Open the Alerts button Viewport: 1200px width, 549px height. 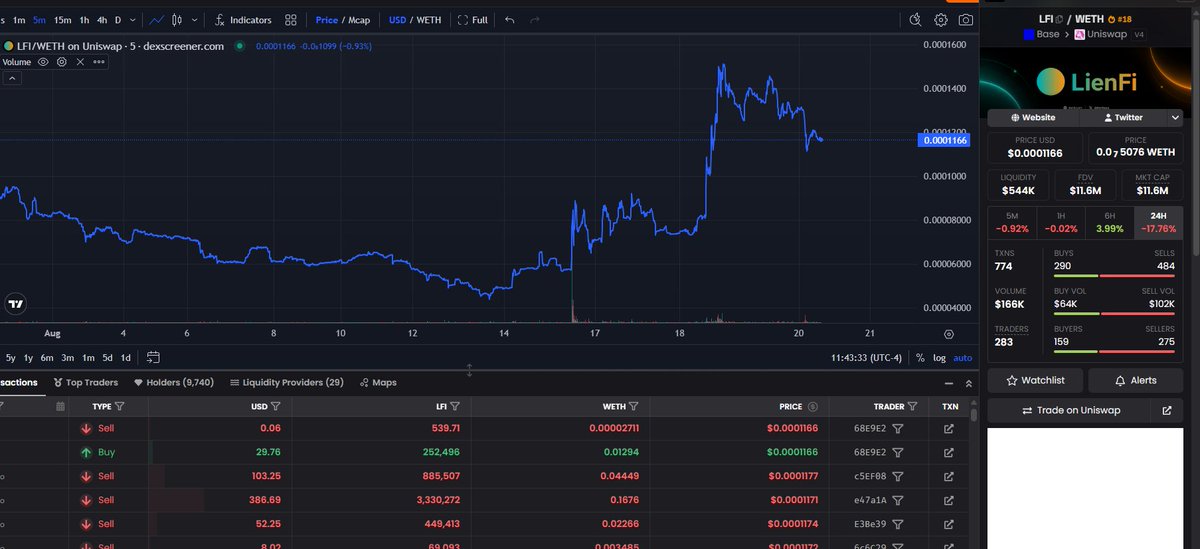tap(1136, 380)
